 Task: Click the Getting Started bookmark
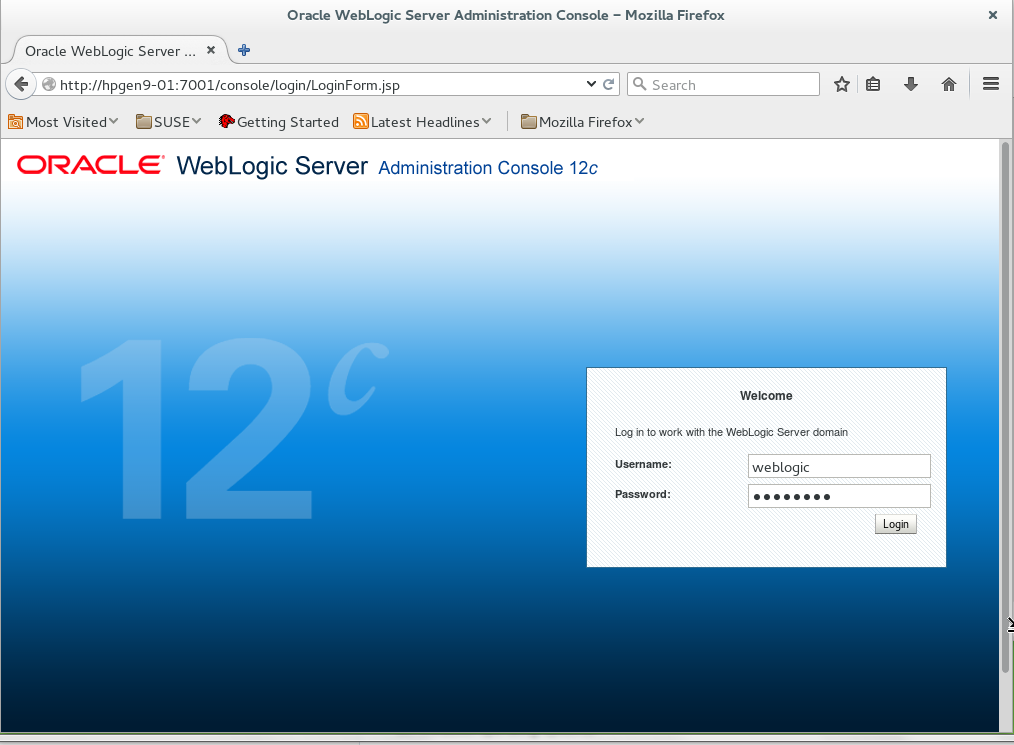[278, 121]
